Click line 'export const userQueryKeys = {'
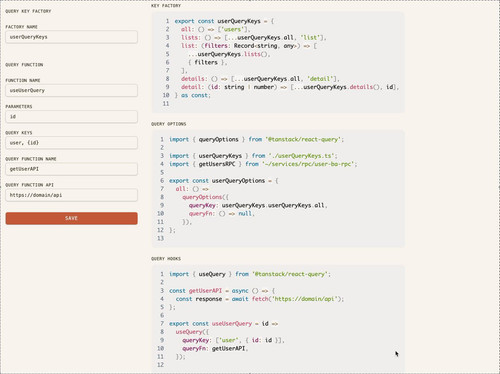The height and width of the screenshot is (374, 500). coord(224,21)
